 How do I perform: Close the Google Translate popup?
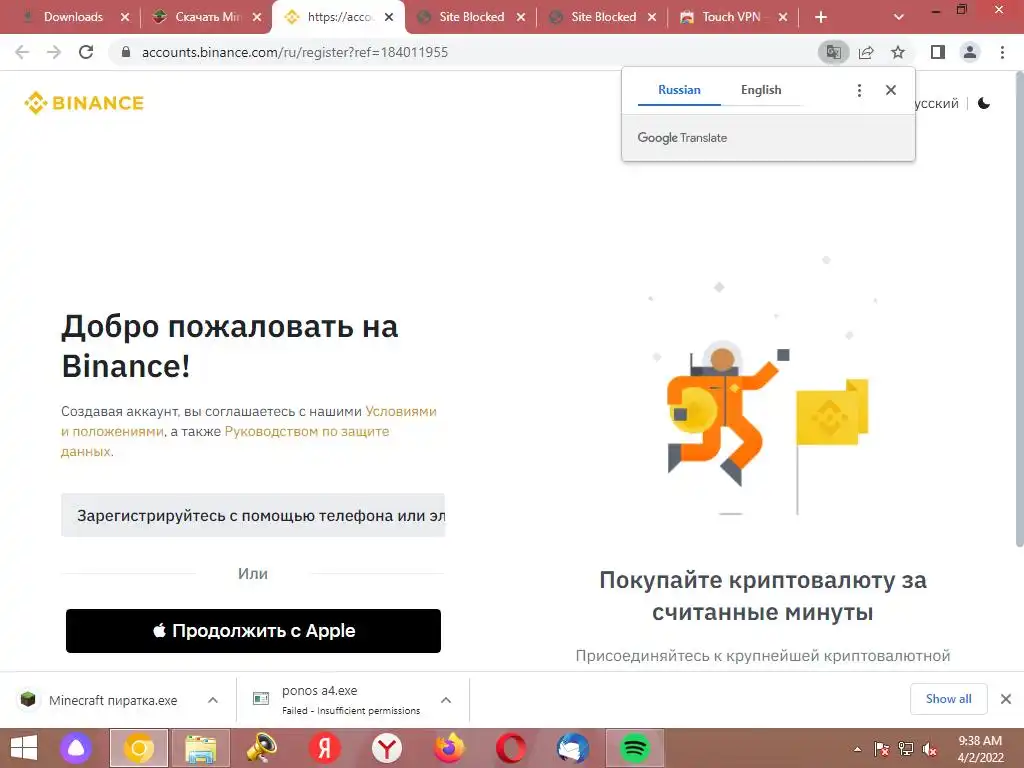[x=891, y=90]
